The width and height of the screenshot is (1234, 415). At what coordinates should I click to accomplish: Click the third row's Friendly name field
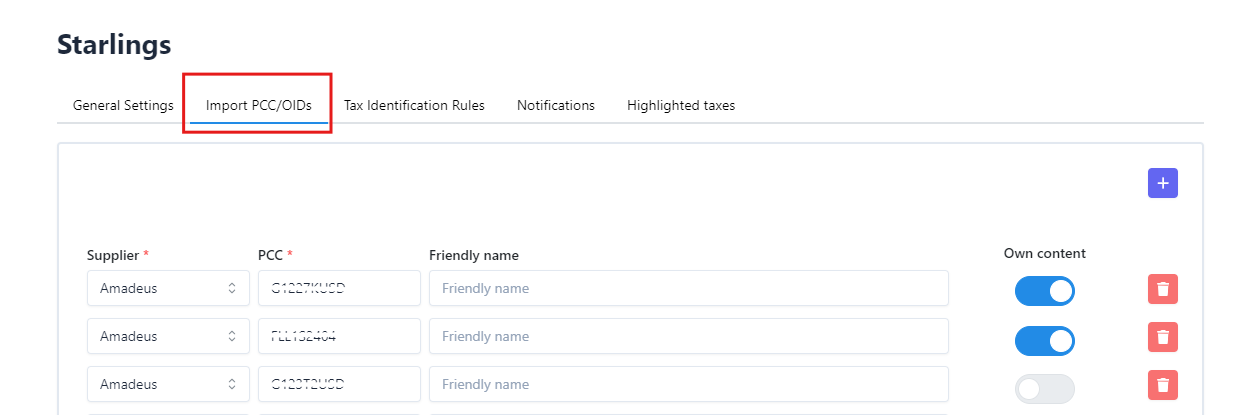coord(688,385)
